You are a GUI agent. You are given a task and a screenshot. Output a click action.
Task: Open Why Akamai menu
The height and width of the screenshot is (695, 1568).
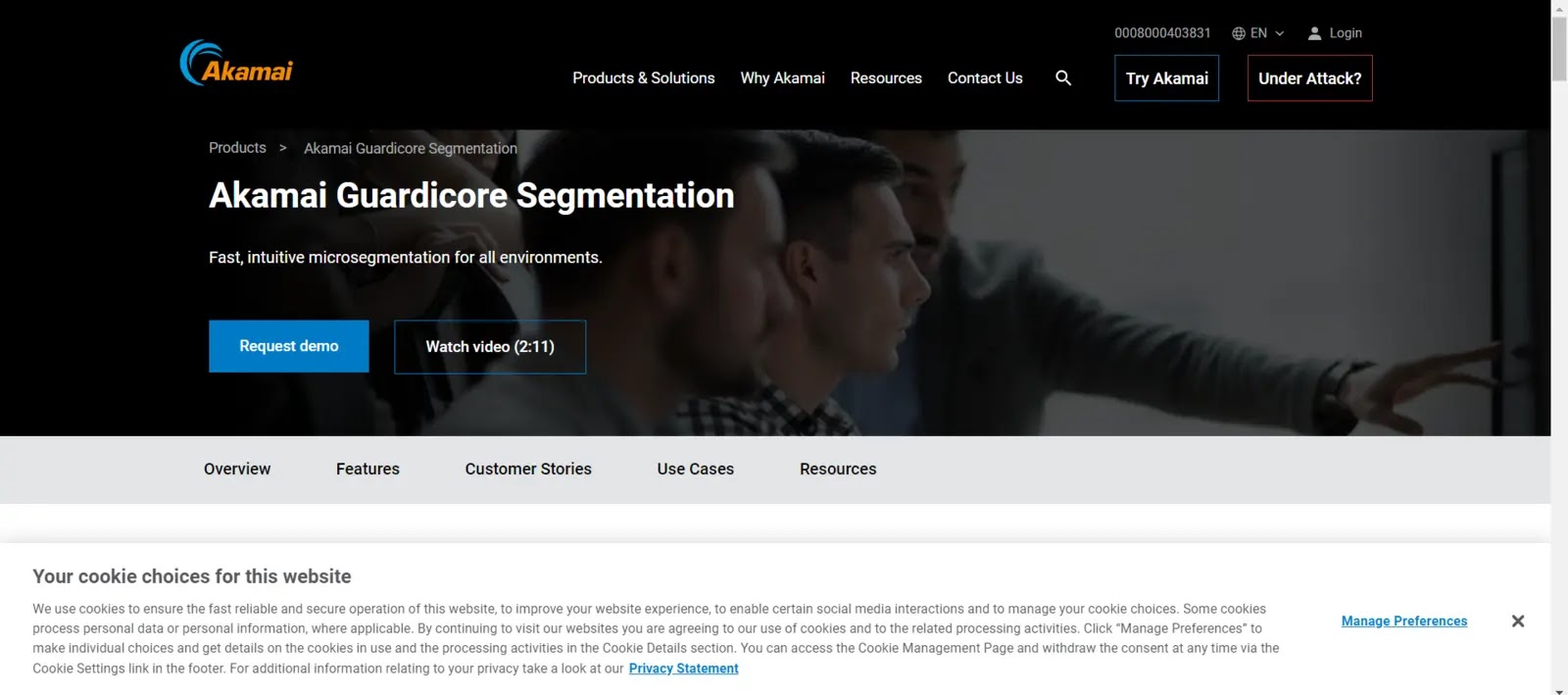pyautogui.click(x=782, y=77)
